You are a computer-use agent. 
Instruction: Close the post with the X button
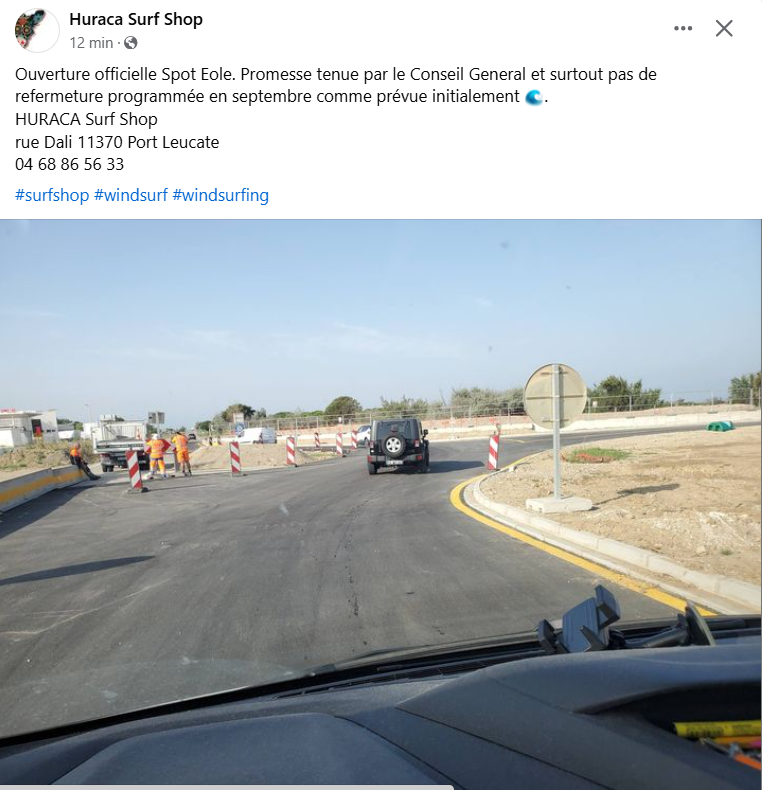pyautogui.click(x=724, y=28)
